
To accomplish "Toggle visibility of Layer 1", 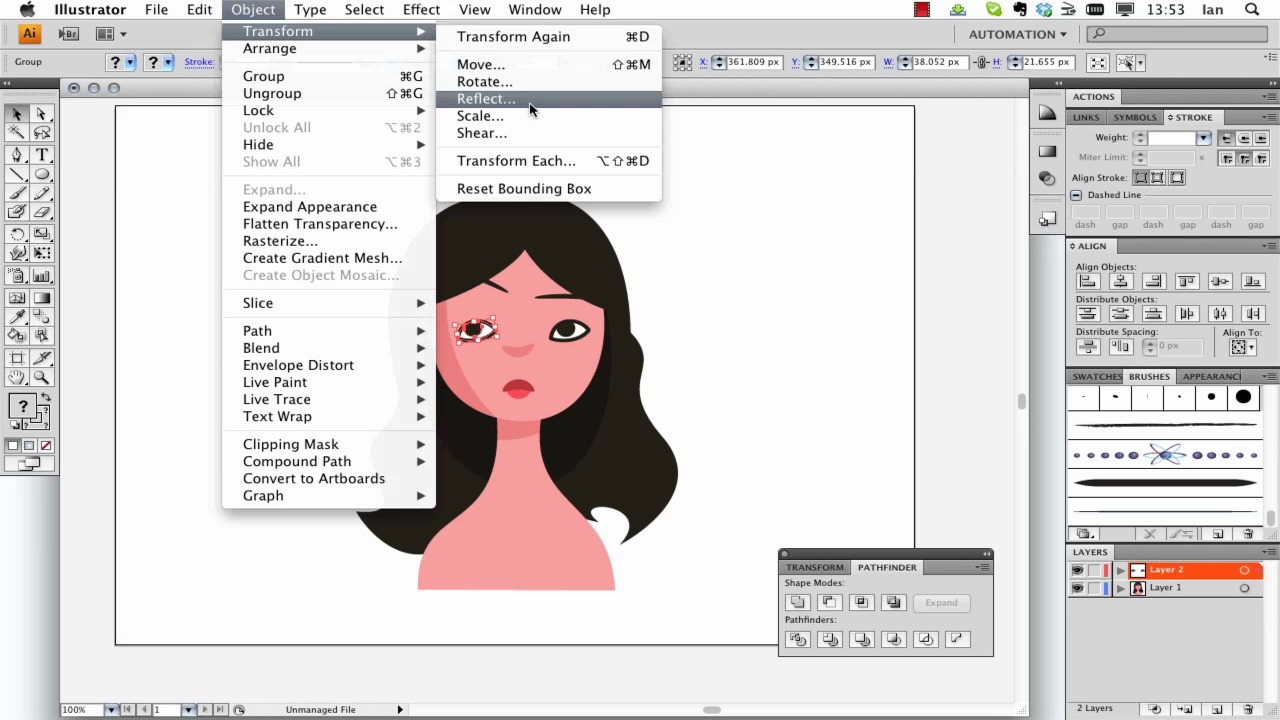I will [1077, 588].
